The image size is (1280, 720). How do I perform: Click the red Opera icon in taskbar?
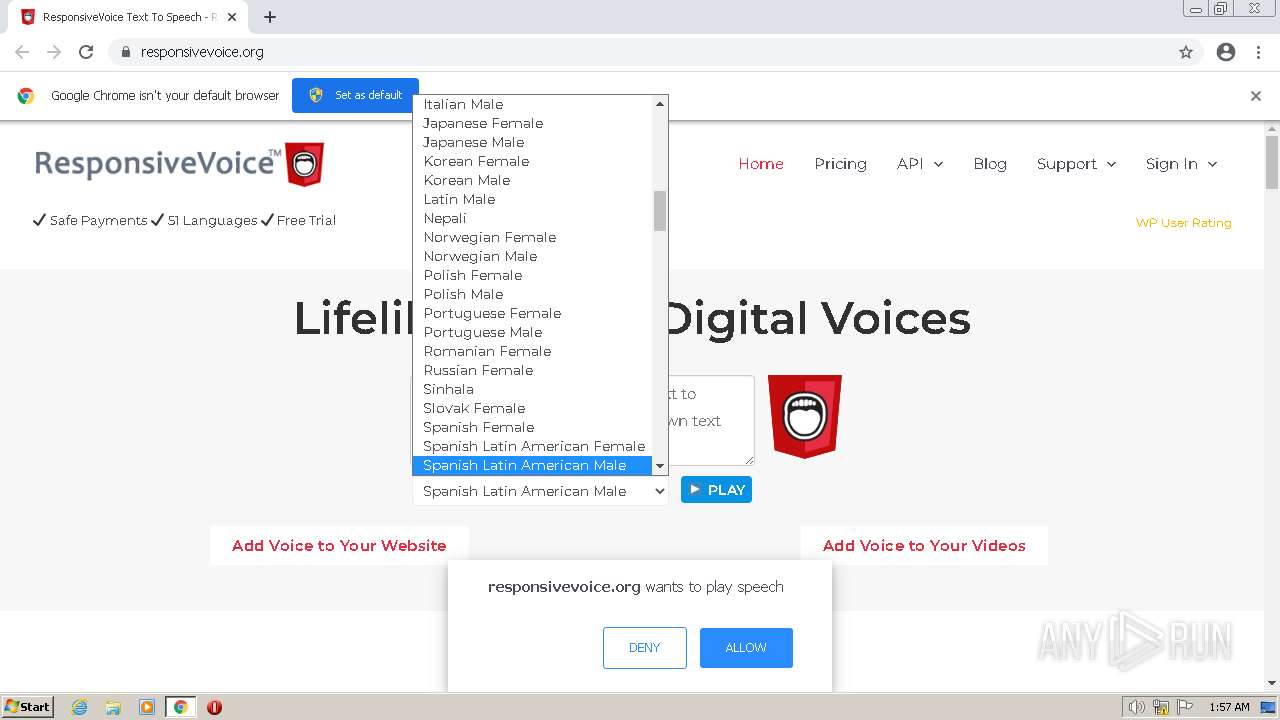(214, 707)
